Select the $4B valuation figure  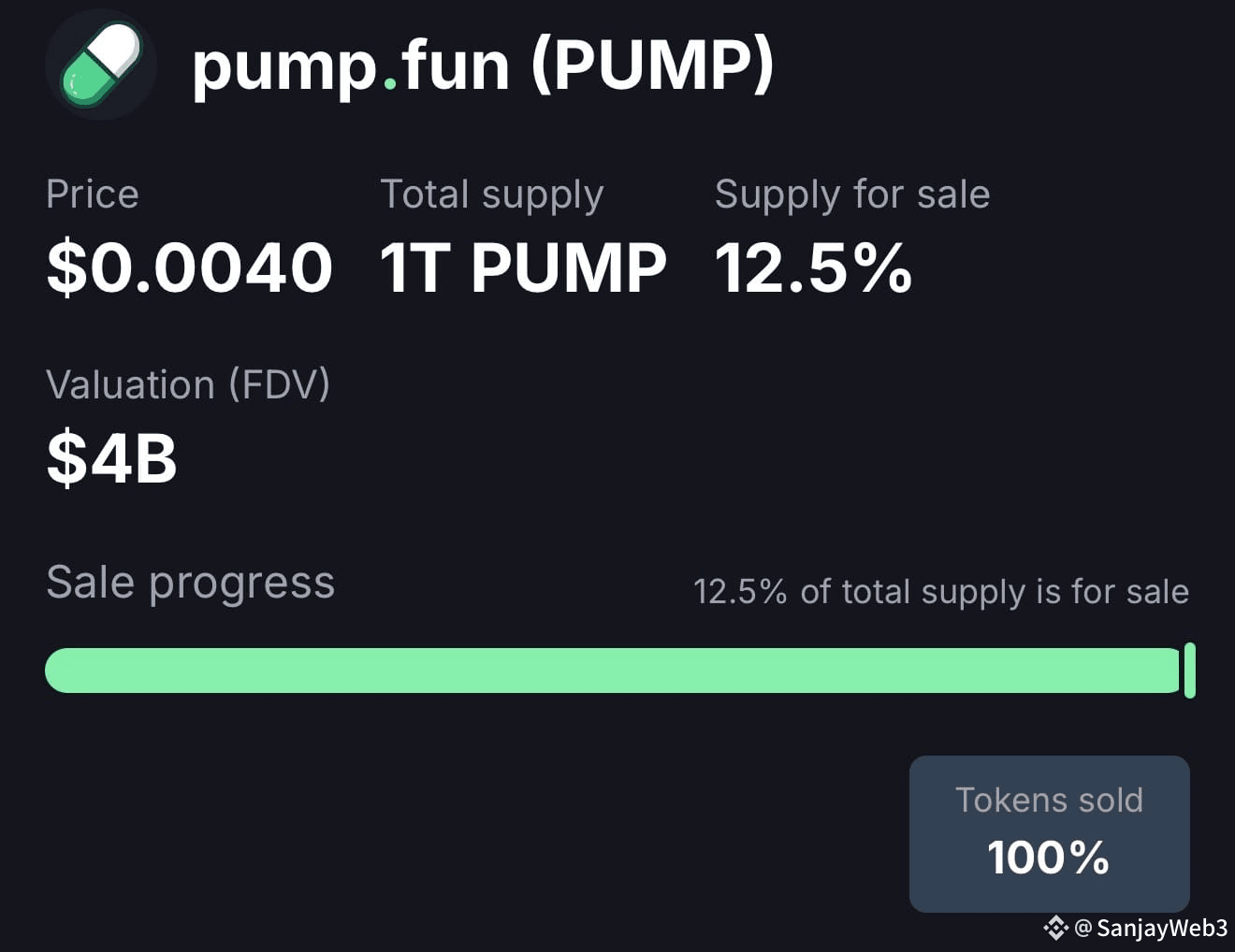coord(111,458)
